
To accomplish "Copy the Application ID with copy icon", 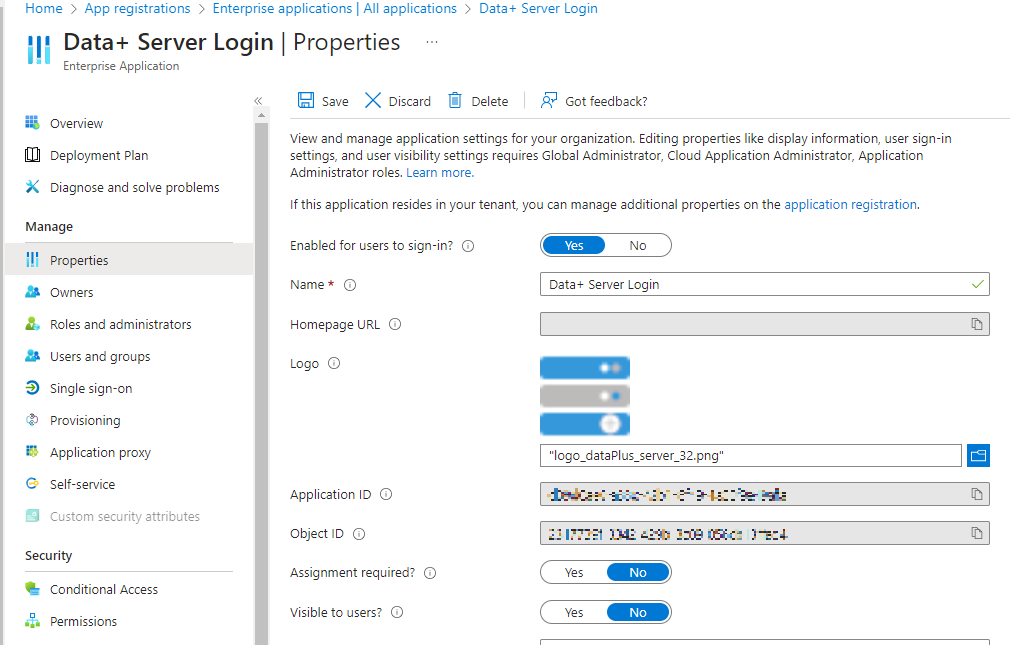I will click(977, 494).
